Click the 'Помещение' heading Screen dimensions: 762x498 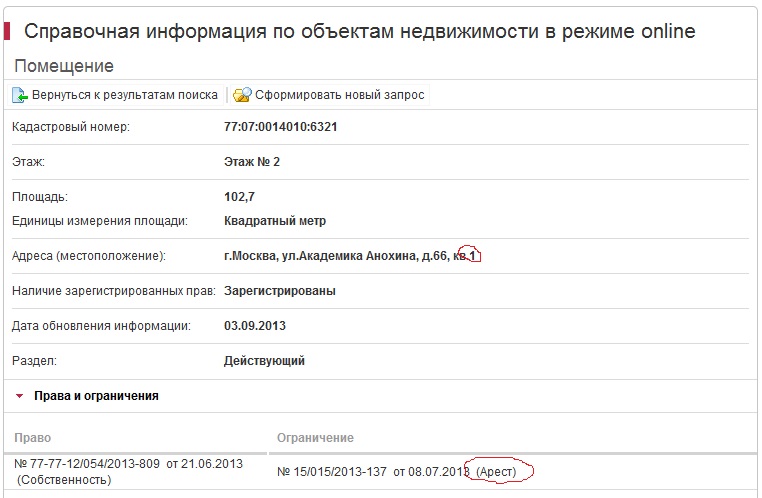(x=64, y=66)
